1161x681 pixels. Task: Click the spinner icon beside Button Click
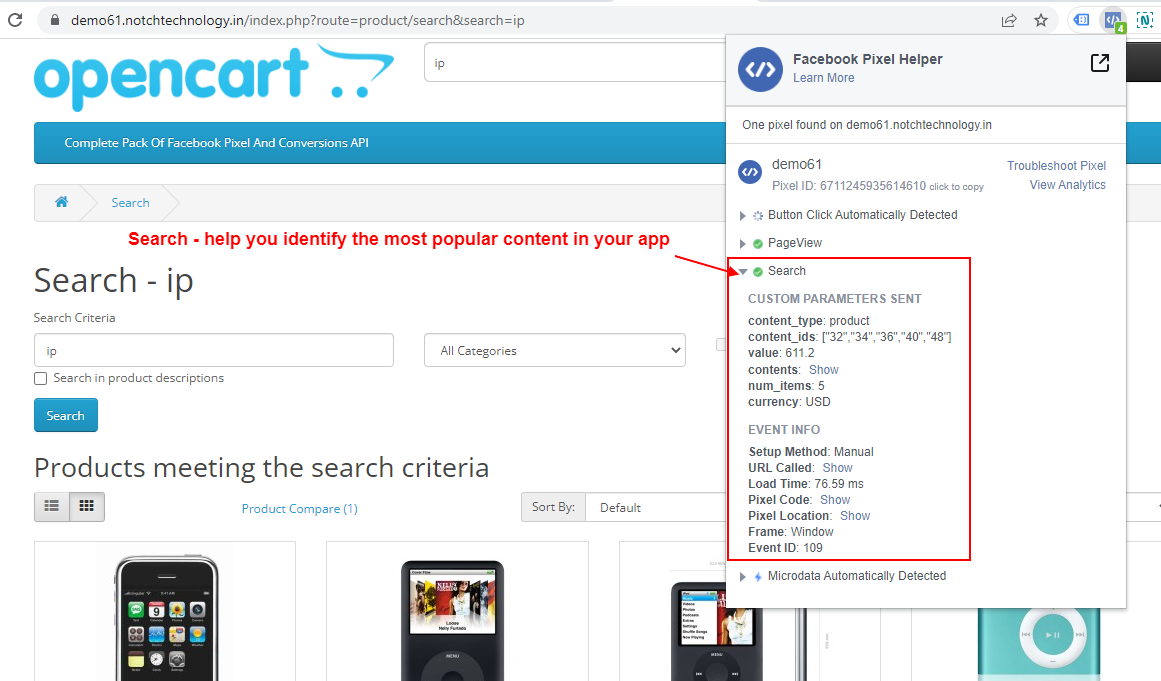[x=757, y=215]
